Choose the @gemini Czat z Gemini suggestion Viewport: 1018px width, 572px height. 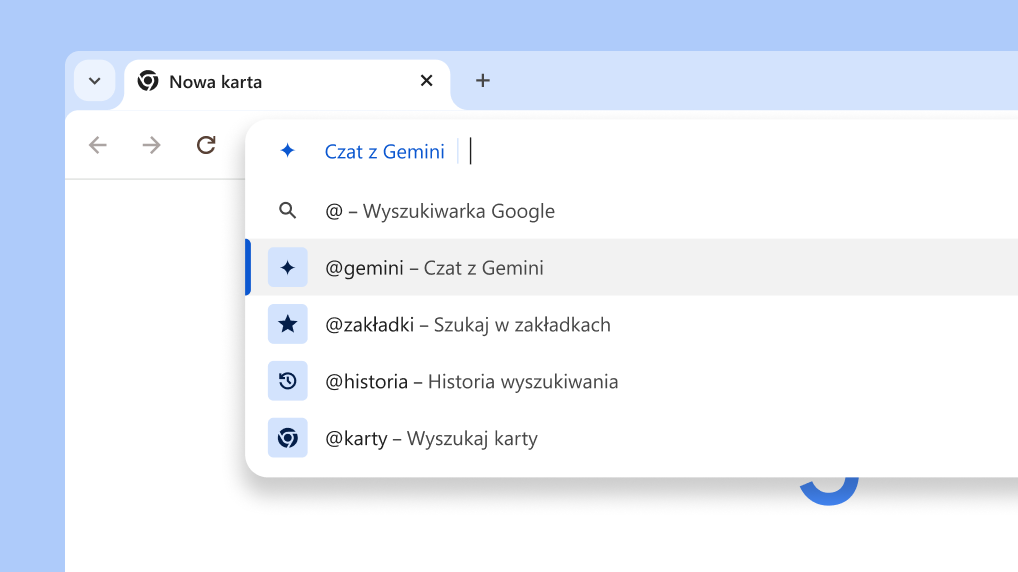632,267
